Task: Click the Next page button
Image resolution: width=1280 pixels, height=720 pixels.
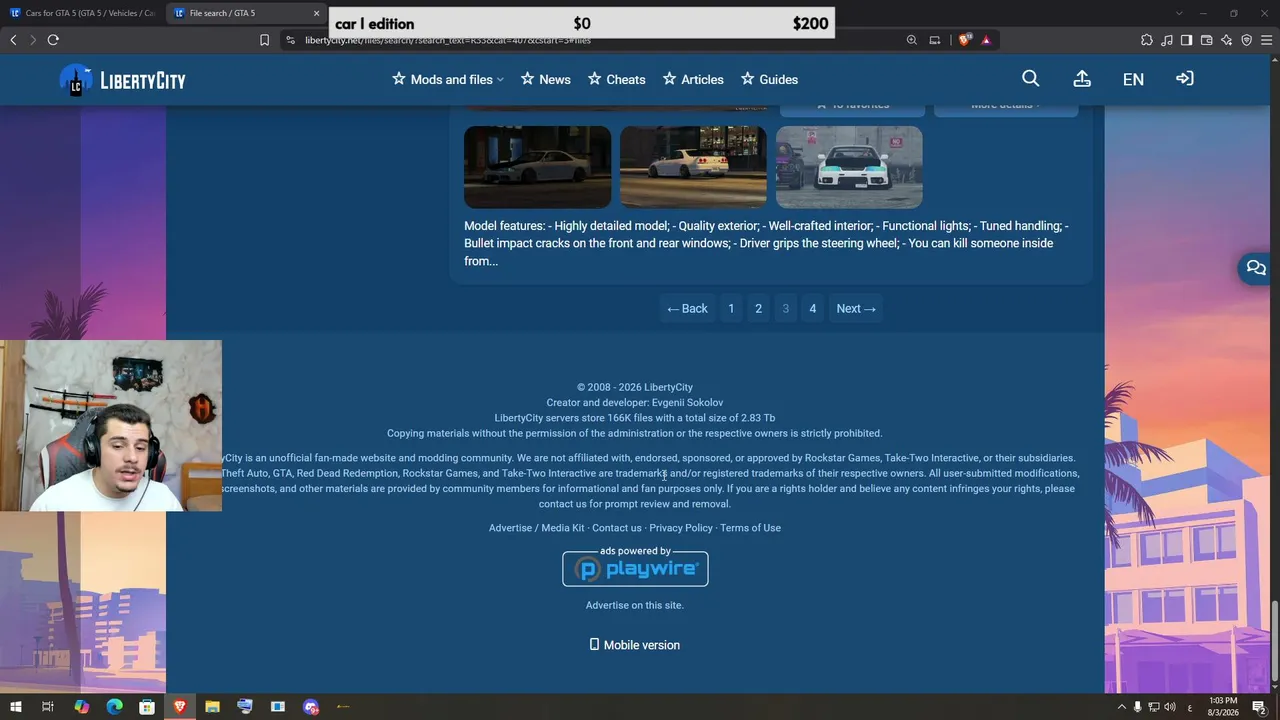Action: 856,309
